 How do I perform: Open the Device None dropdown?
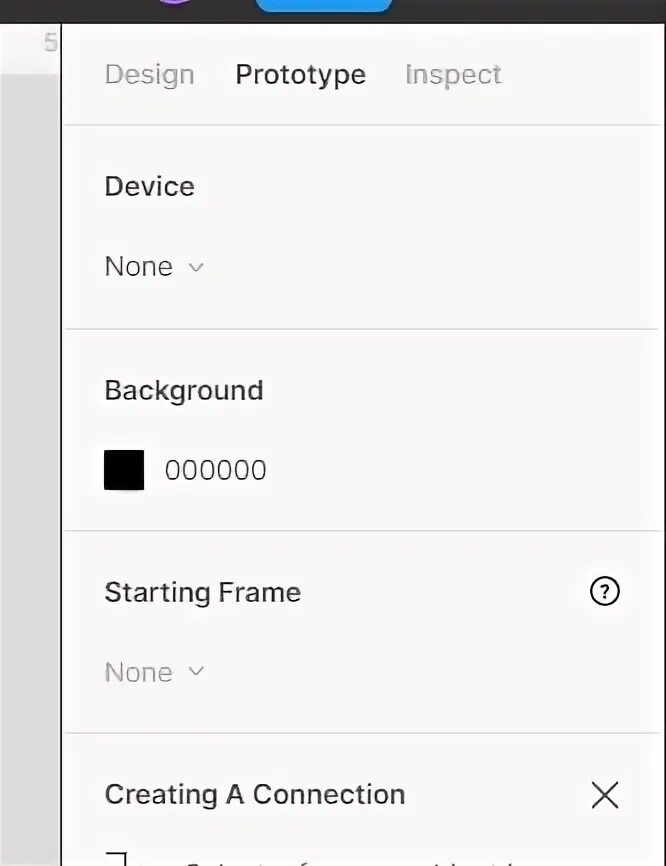click(x=154, y=267)
